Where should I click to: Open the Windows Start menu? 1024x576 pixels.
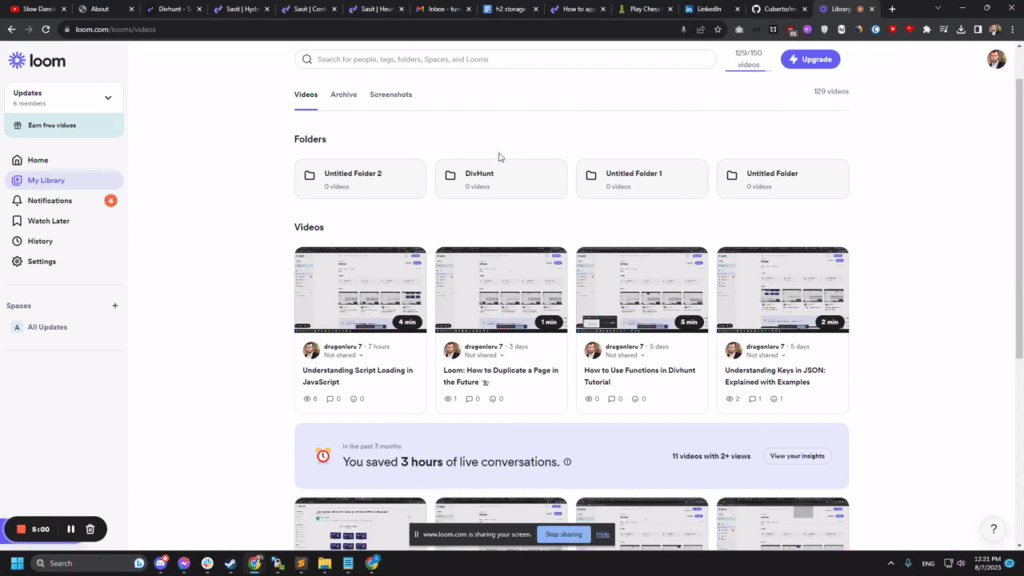(17, 563)
